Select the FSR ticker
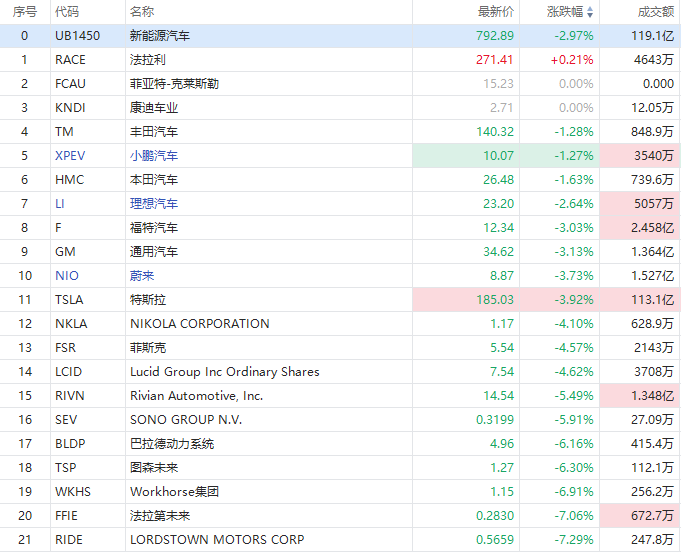 pos(66,347)
